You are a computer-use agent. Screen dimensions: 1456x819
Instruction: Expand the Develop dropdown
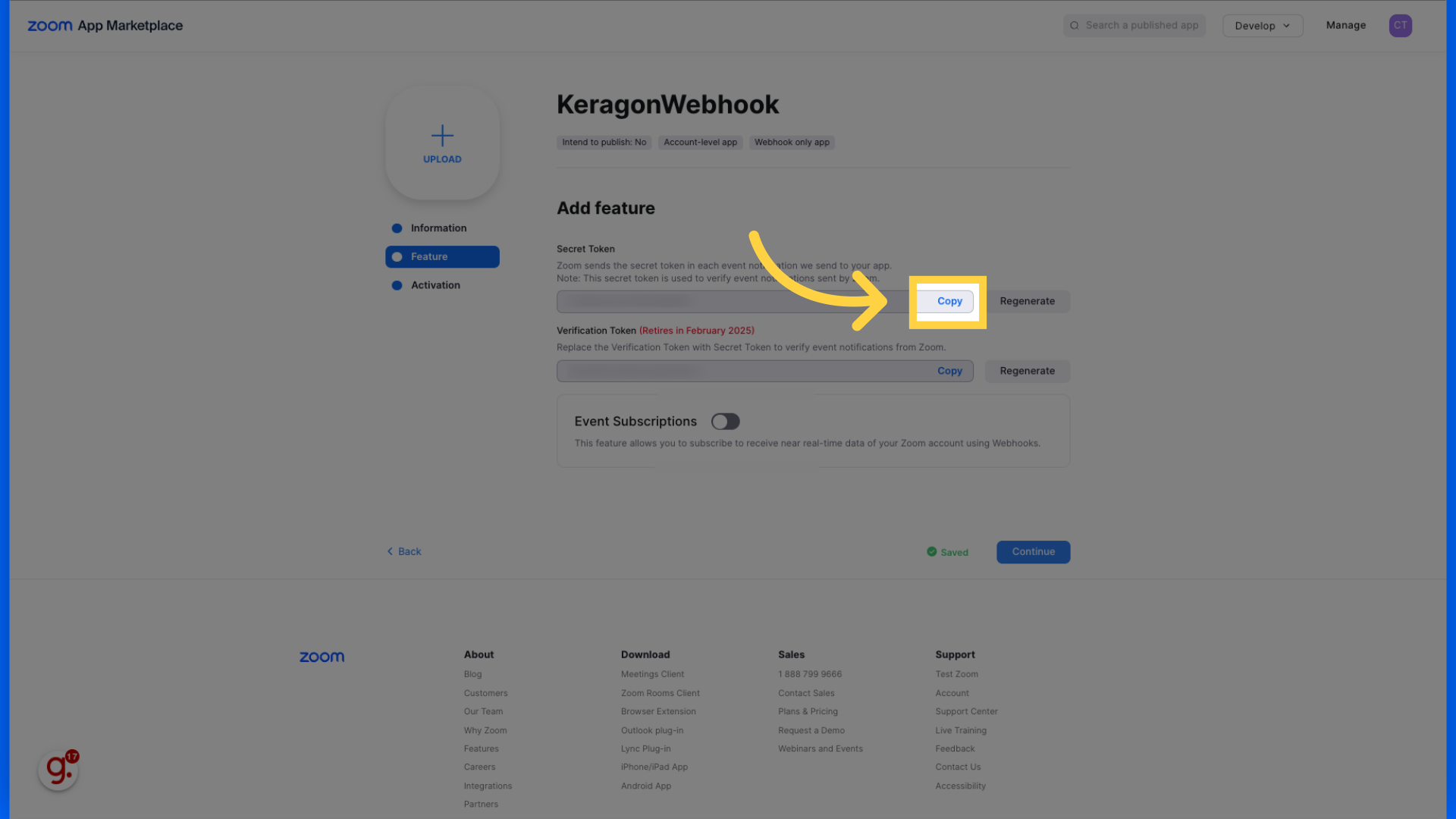pos(1262,26)
